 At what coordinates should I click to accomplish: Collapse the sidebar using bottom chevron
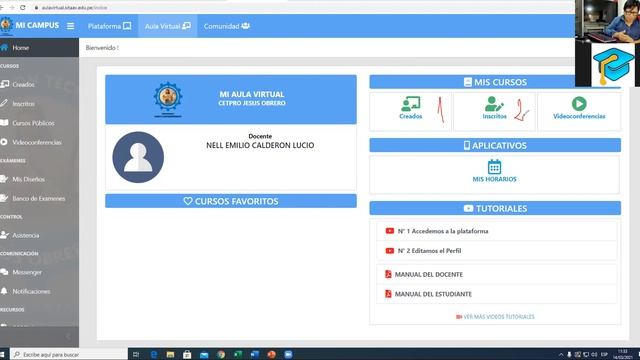point(68,336)
